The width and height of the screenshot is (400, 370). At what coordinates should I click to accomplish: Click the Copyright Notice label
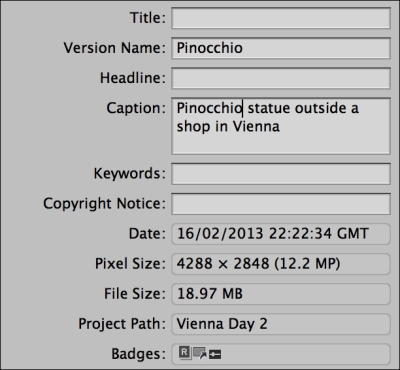pos(104,204)
